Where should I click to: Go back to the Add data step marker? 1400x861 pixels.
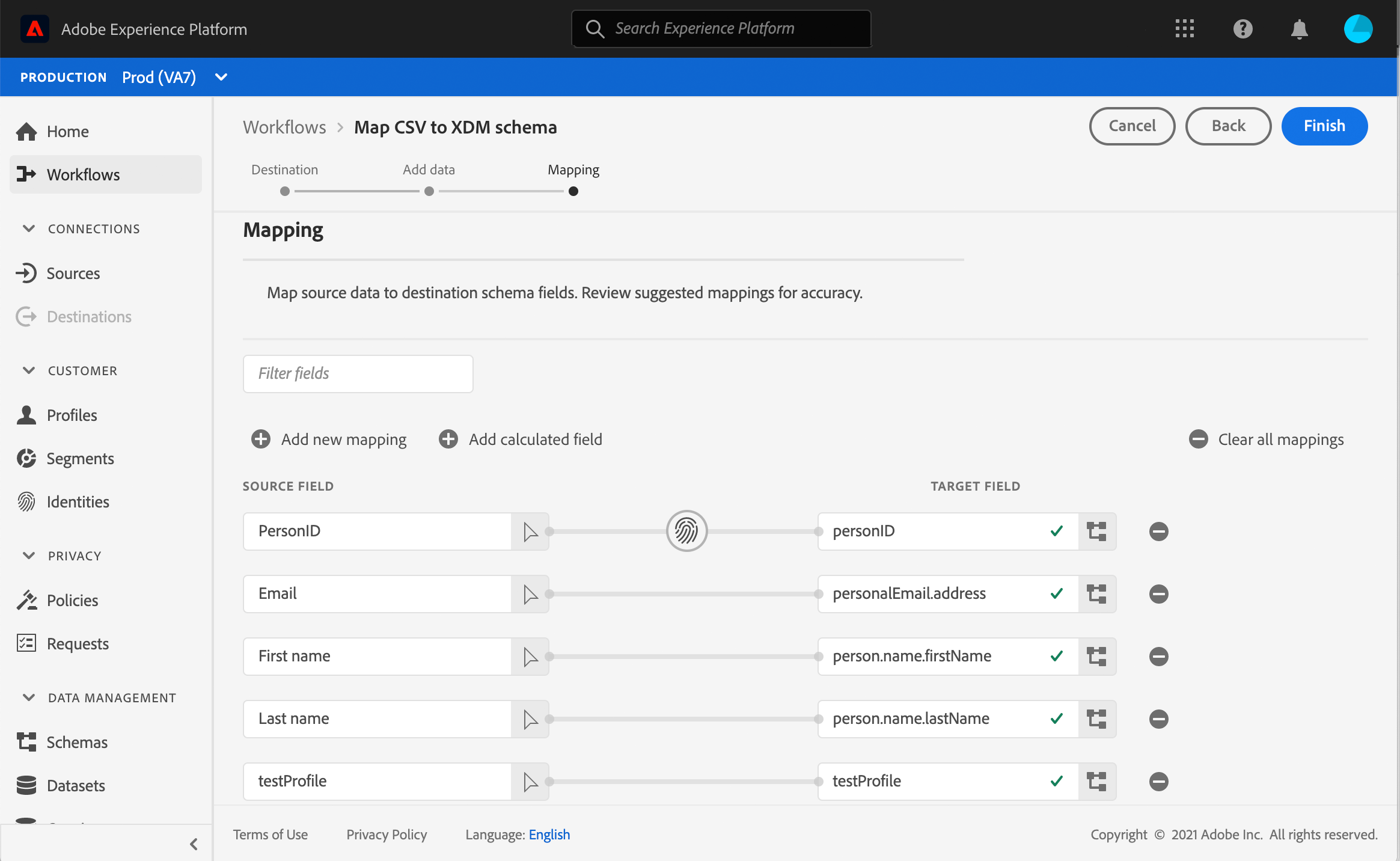click(429, 191)
